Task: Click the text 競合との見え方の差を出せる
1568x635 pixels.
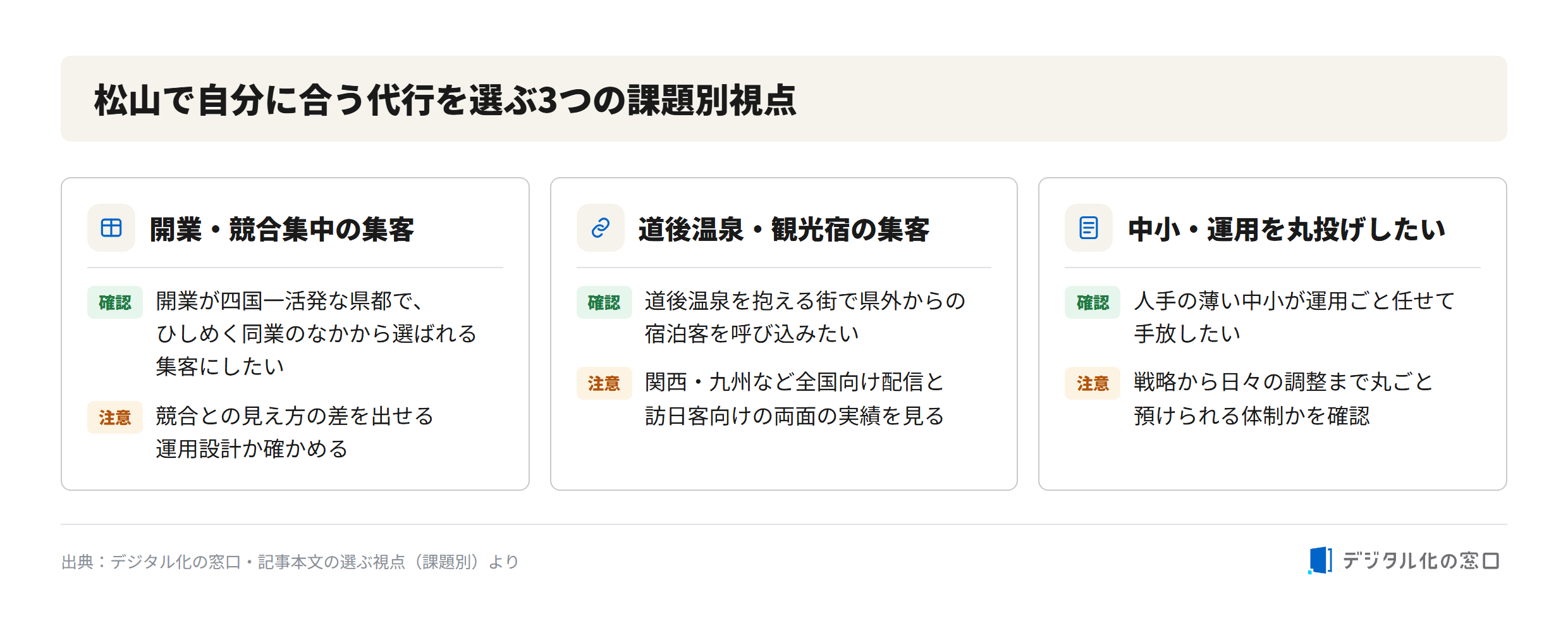Action: tap(295, 416)
